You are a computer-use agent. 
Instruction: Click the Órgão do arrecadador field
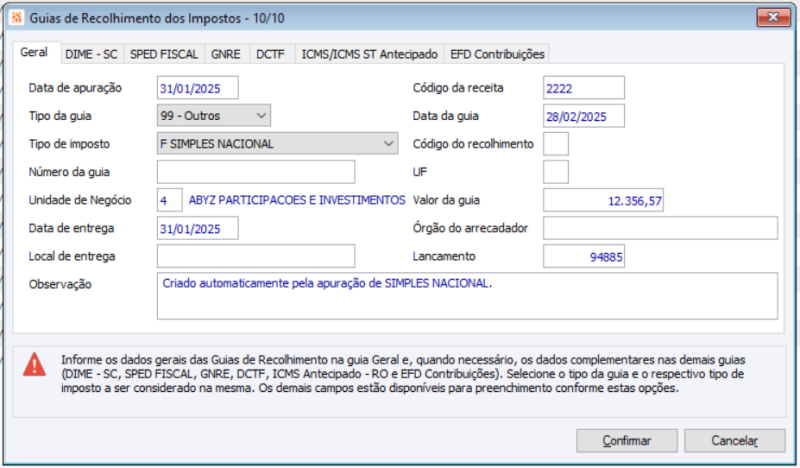tap(661, 228)
